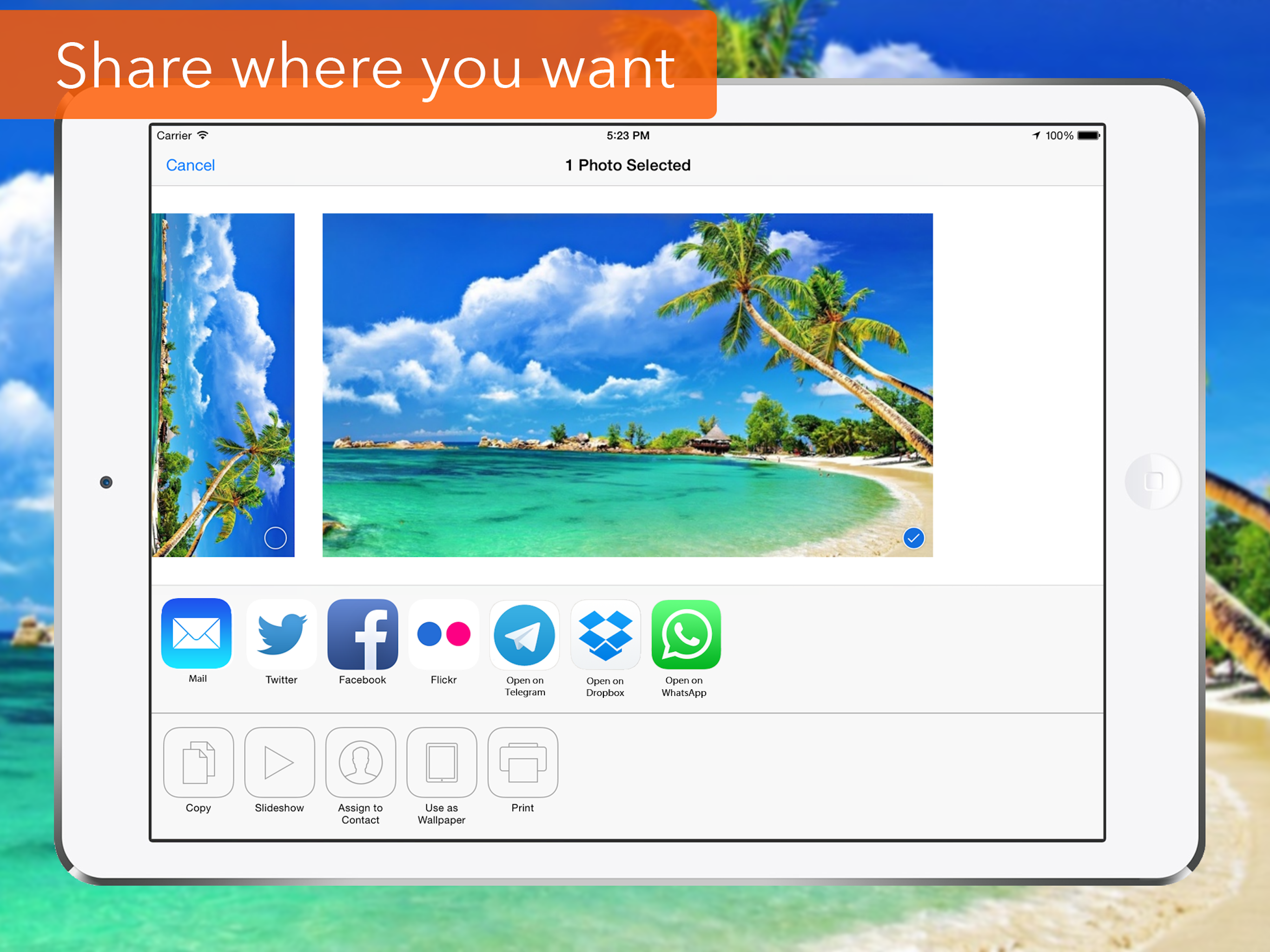Screen dimensions: 1270x952
Task: Click the 100% battery percentage text
Action: (x=1059, y=136)
